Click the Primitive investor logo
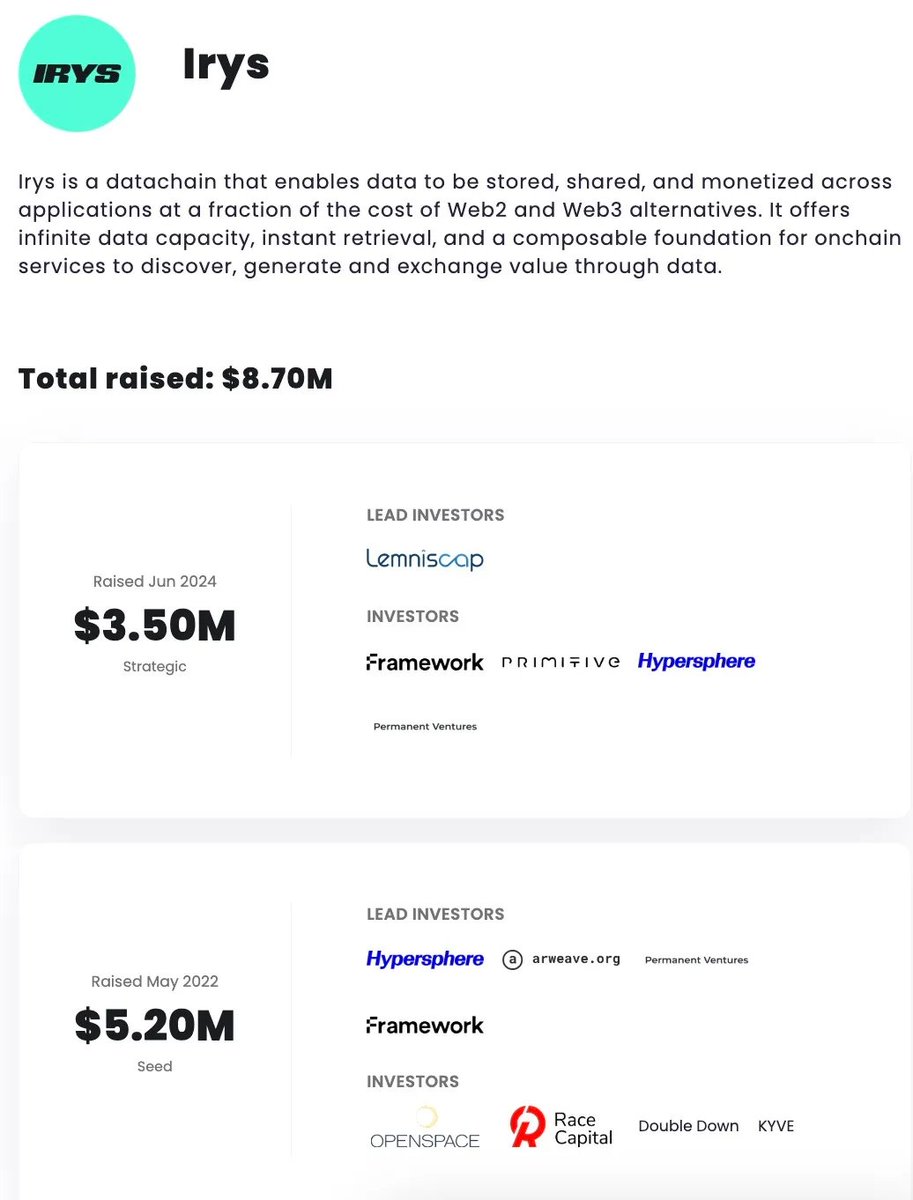The width and height of the screenshot is (913, 1200). coord(561,662)
